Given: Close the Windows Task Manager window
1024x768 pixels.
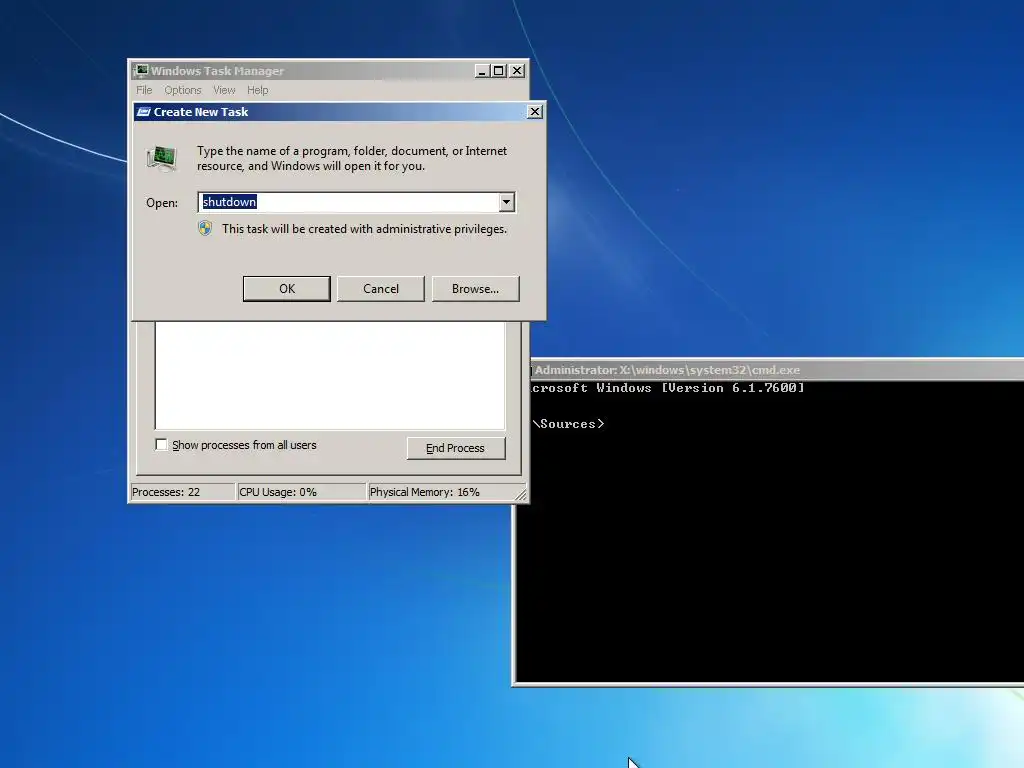Looking at the screenshot, I should (x=517, y=71).
